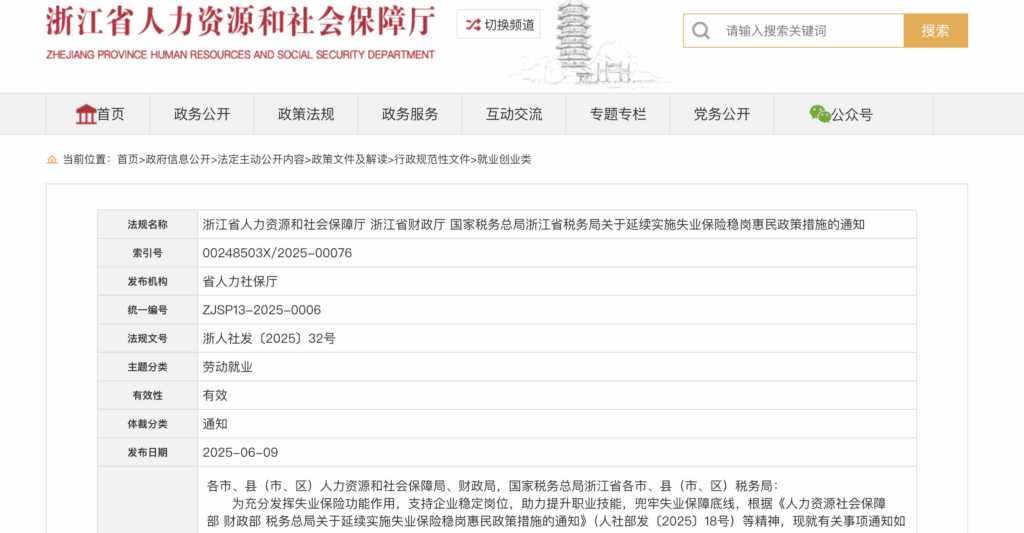Go to 行政规范性文件 in the breadcrumb
Image resolution: width=1024 pixels, height=533 pixels.
(x=432, y=159)
